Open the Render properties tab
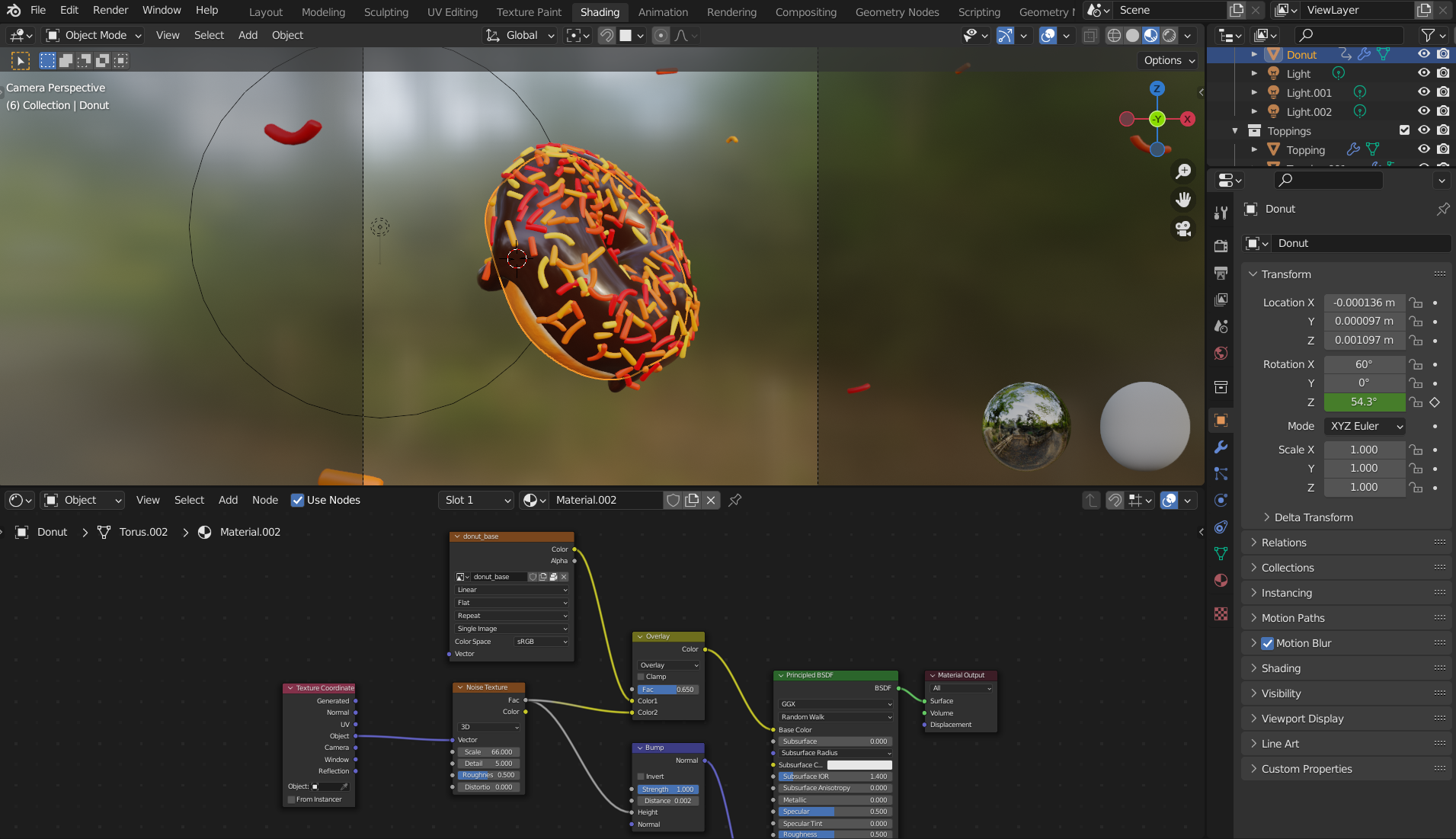The width and height of the screenshot is (1456, 839). click(1221, 245)
